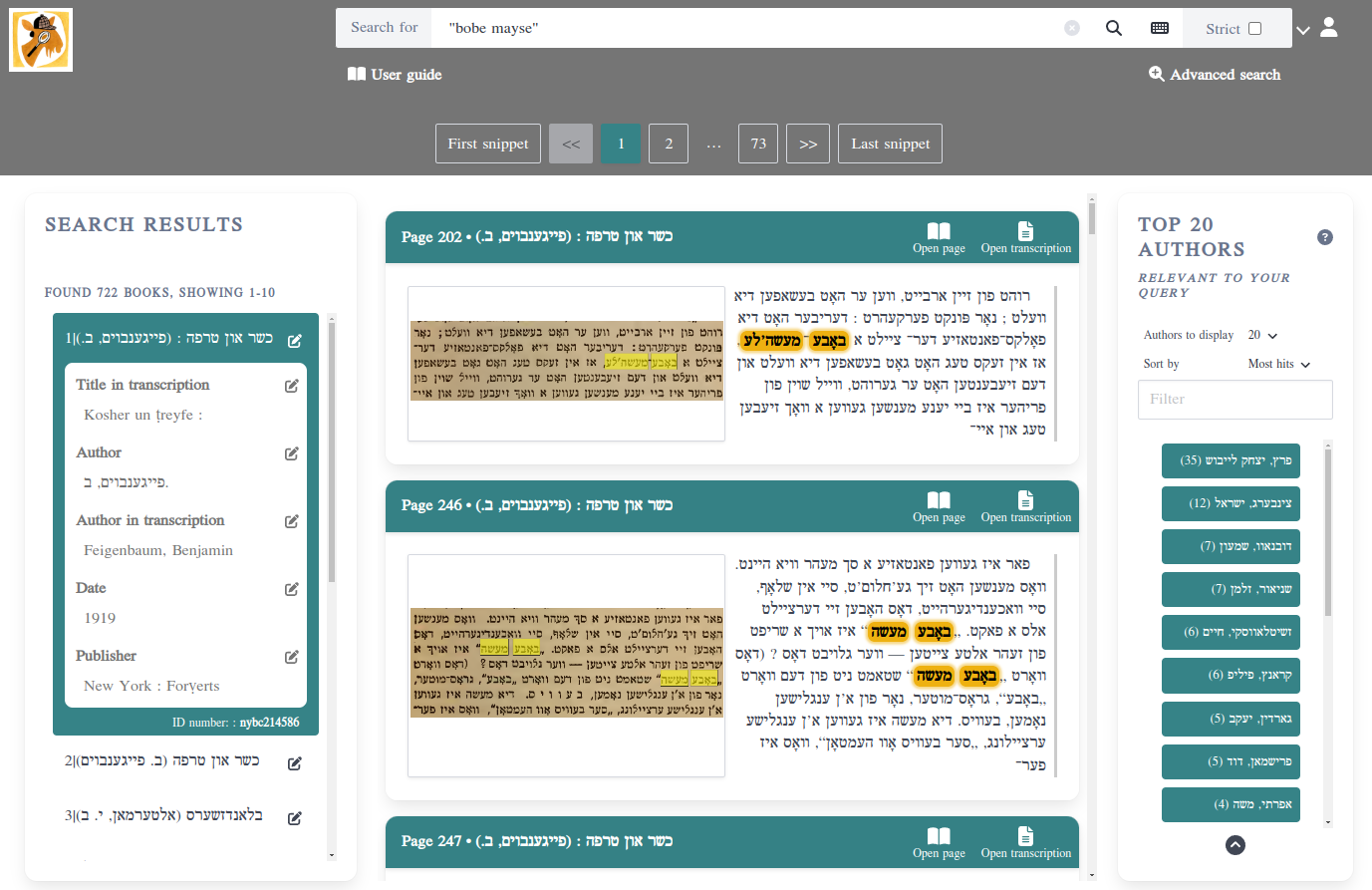
Task: Change the Sort by Most hits dropdown
Action: point(1279,365)
